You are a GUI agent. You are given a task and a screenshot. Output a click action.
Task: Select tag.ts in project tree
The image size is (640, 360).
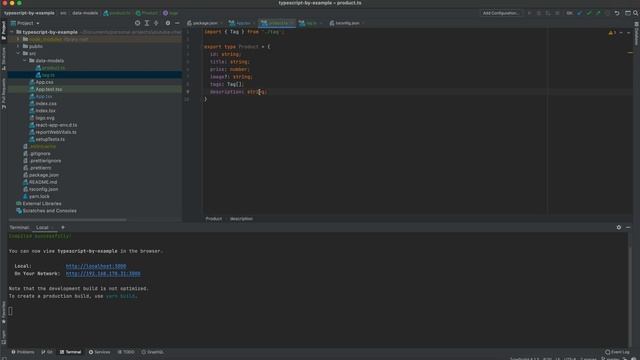click(45, 75)
